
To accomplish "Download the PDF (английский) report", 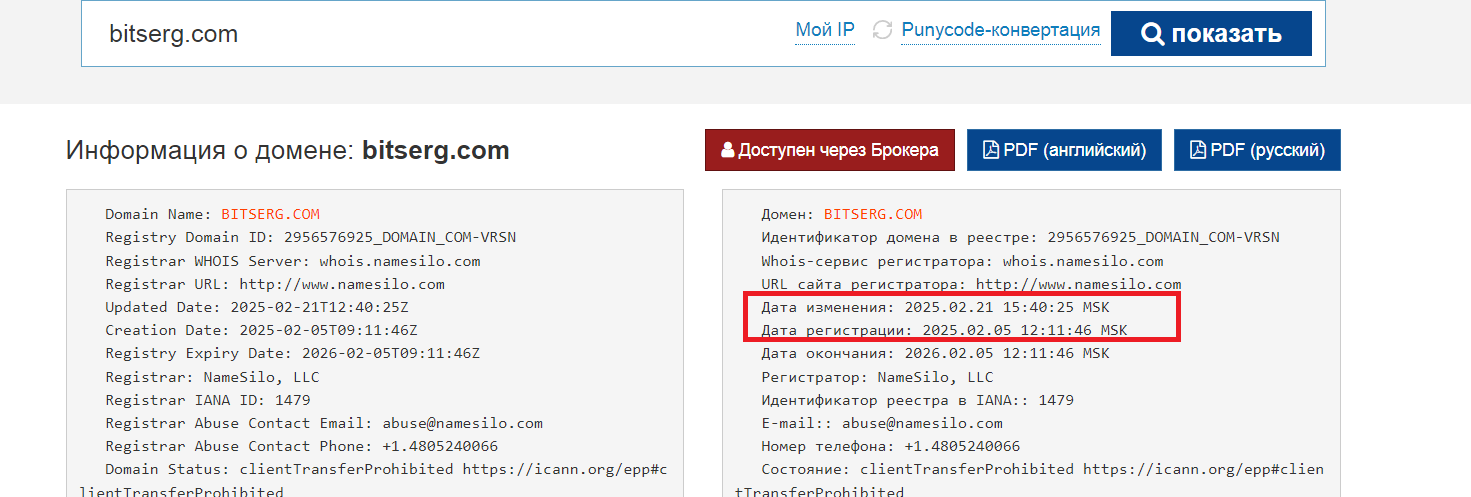I will click(1064, 150).
